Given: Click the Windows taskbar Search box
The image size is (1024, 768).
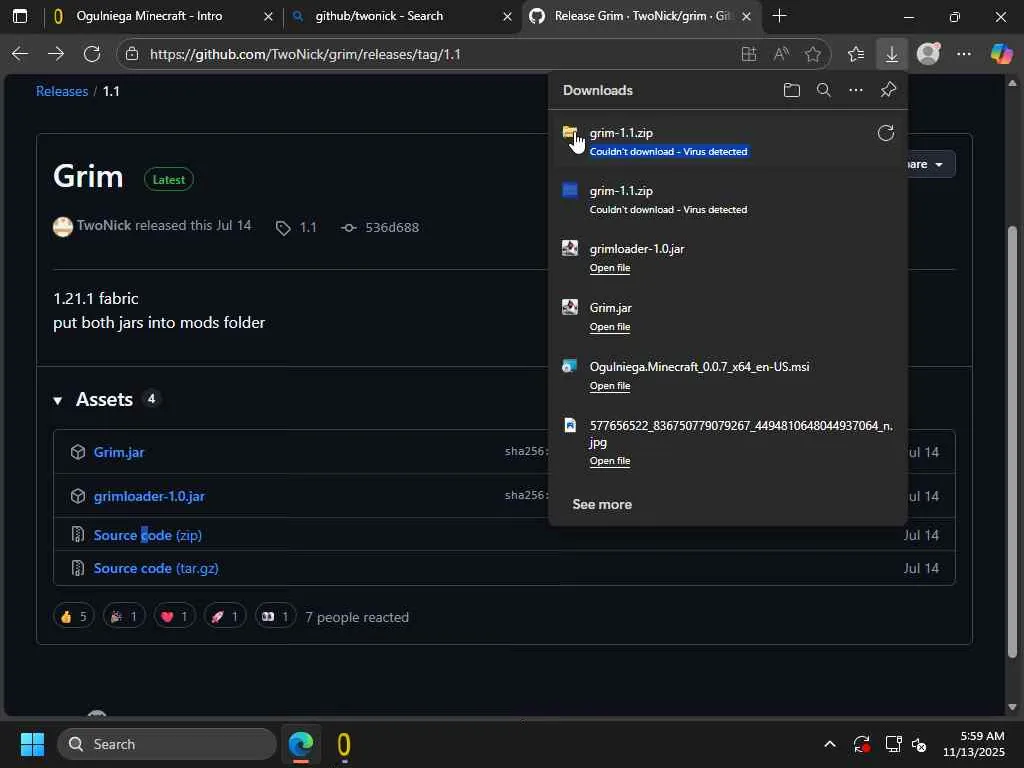Looking at the screenshot, I should (x=167, y=744).
